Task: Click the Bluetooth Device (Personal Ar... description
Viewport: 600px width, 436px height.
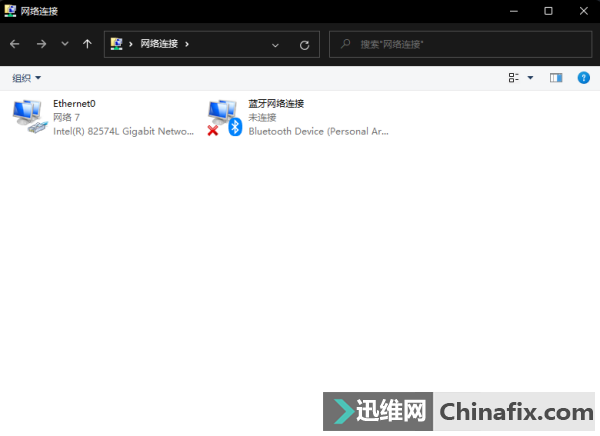Action: 318,131
